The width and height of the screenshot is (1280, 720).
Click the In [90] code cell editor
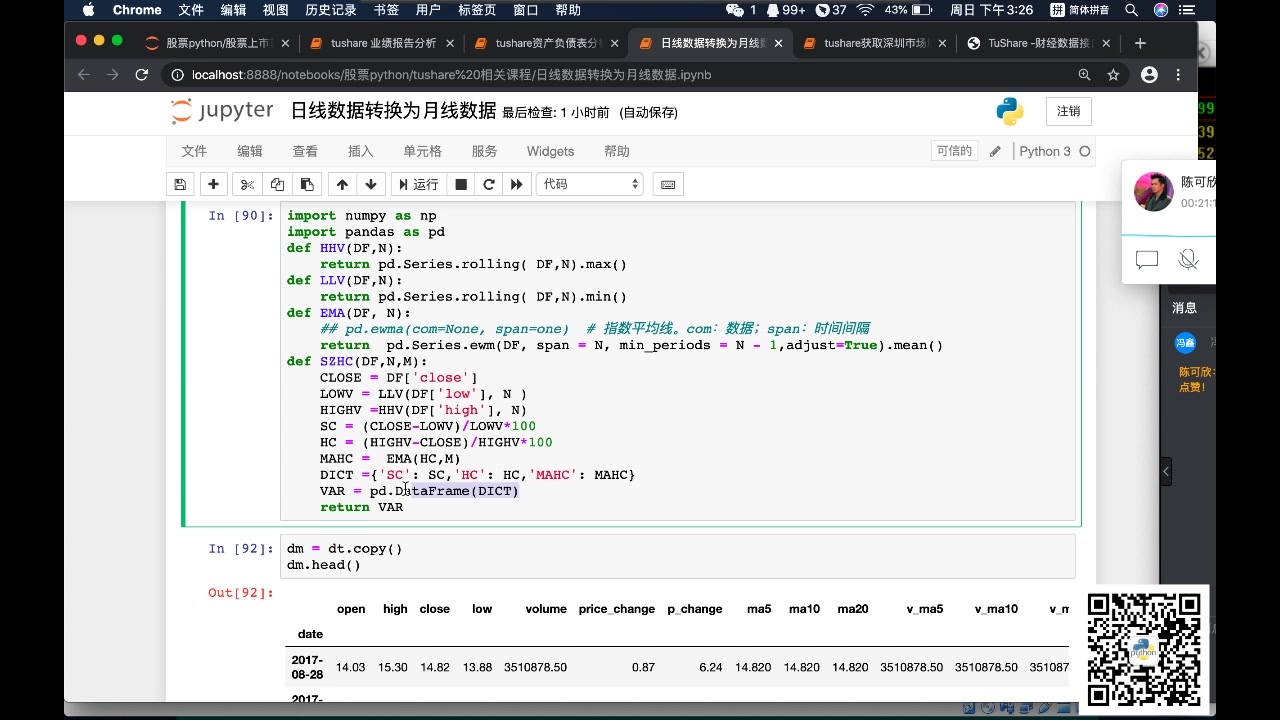tap(677, 361)
